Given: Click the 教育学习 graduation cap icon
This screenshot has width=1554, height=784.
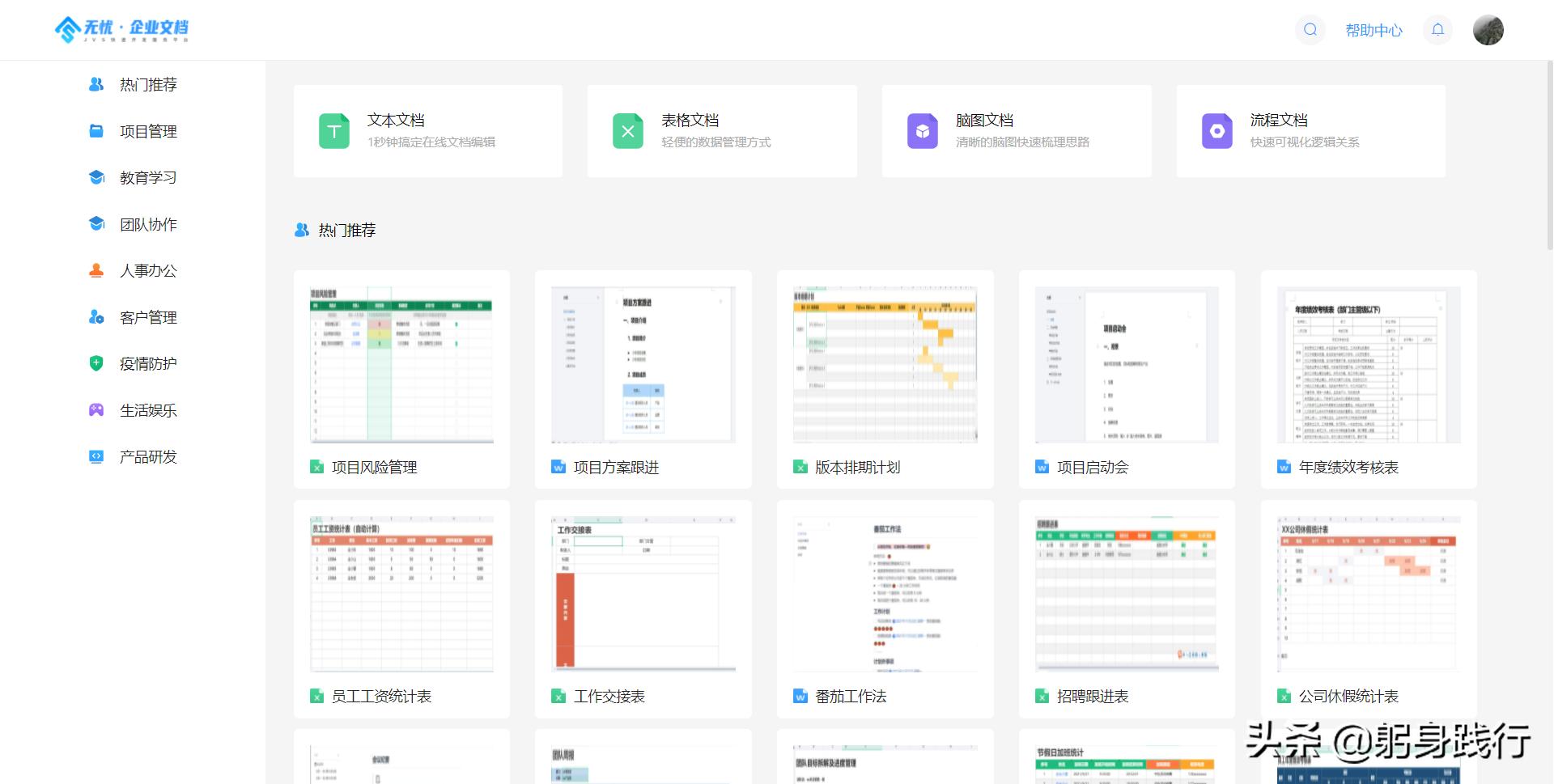Looking at the screenshot, I should click(x=96, y=177).
